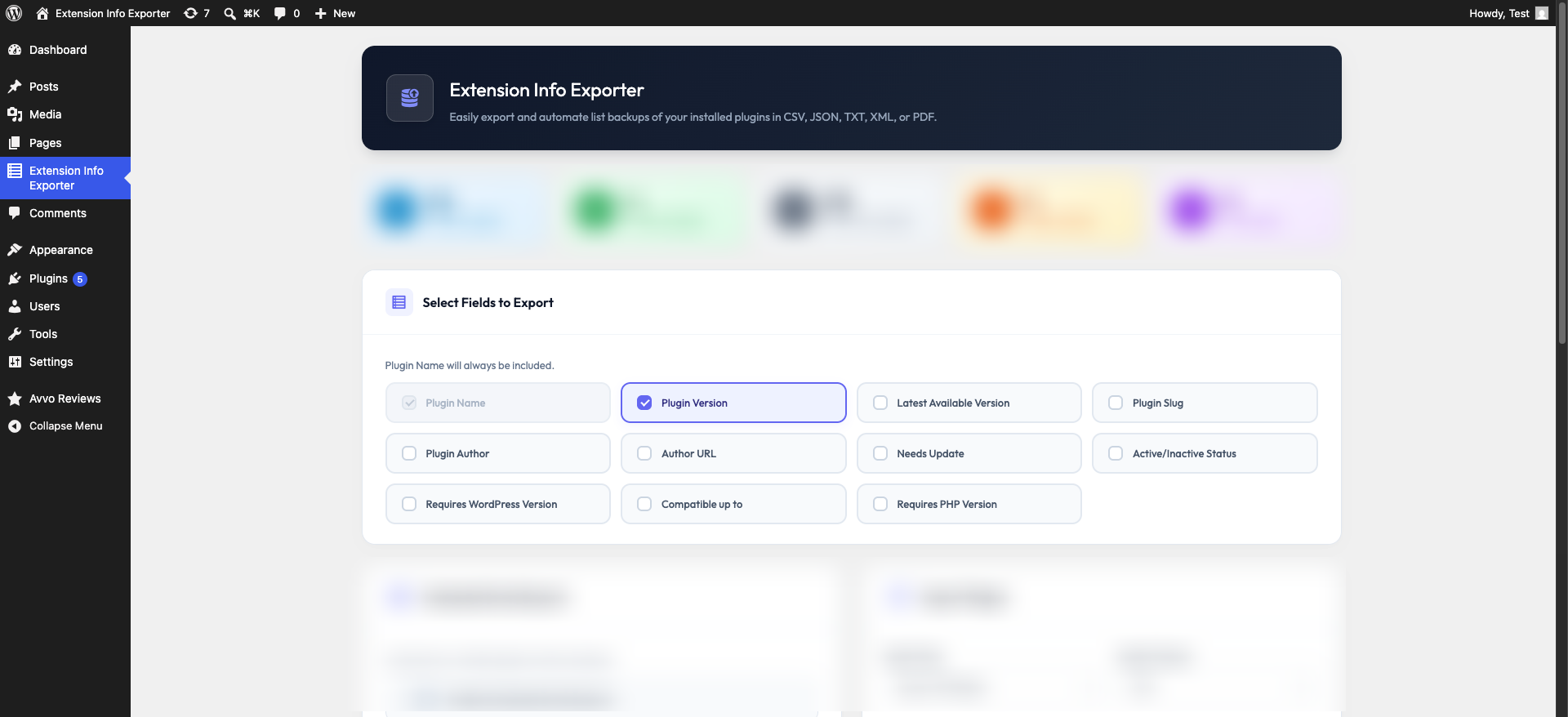Viewport: 1568px width, 717px height.
Task: Click the ⌘K shortcut text
Action: 252,13
